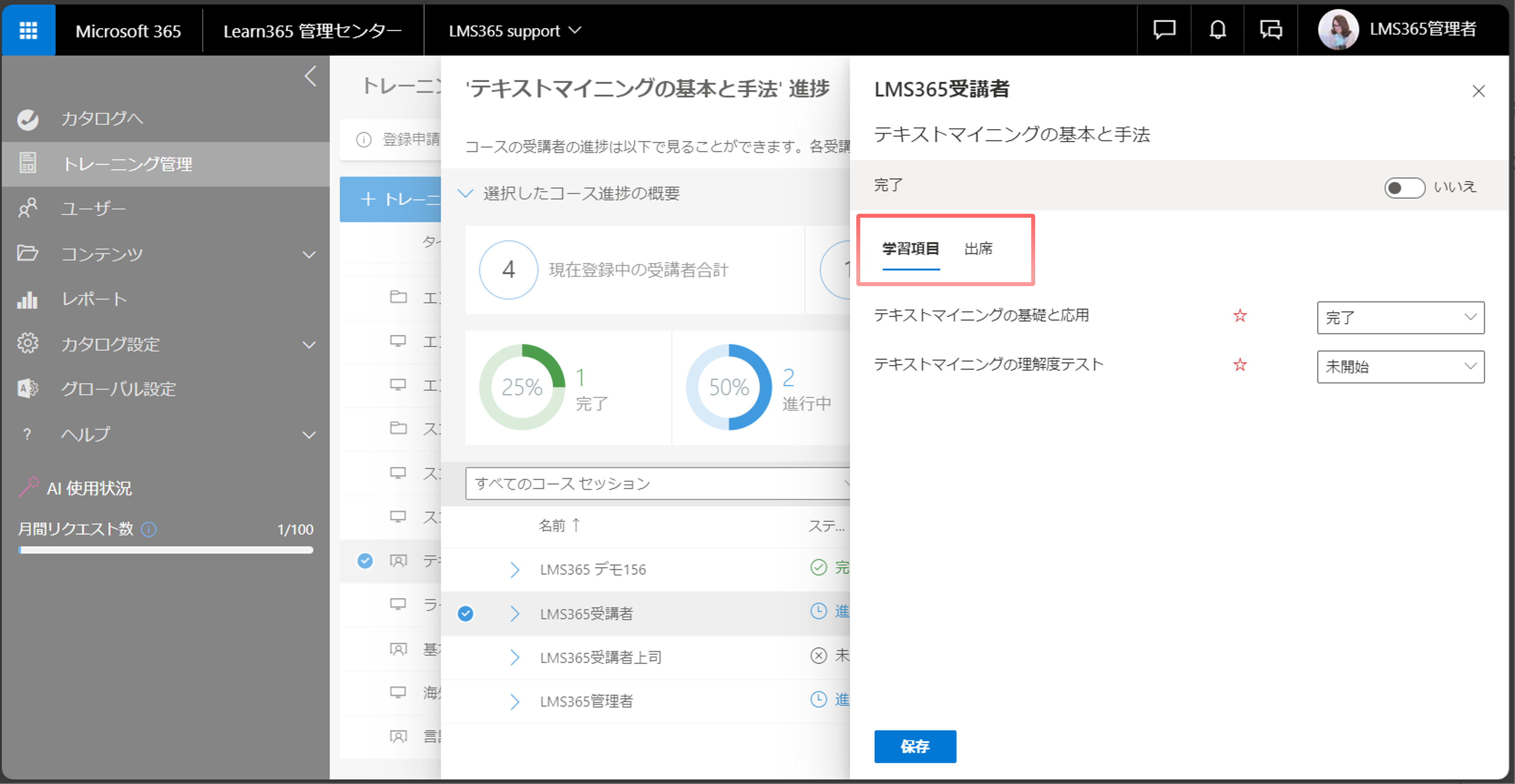Expand the カタログ設定 submenu chevron
The width and height of the screenshot is (1515, 784).
(309, 345)
